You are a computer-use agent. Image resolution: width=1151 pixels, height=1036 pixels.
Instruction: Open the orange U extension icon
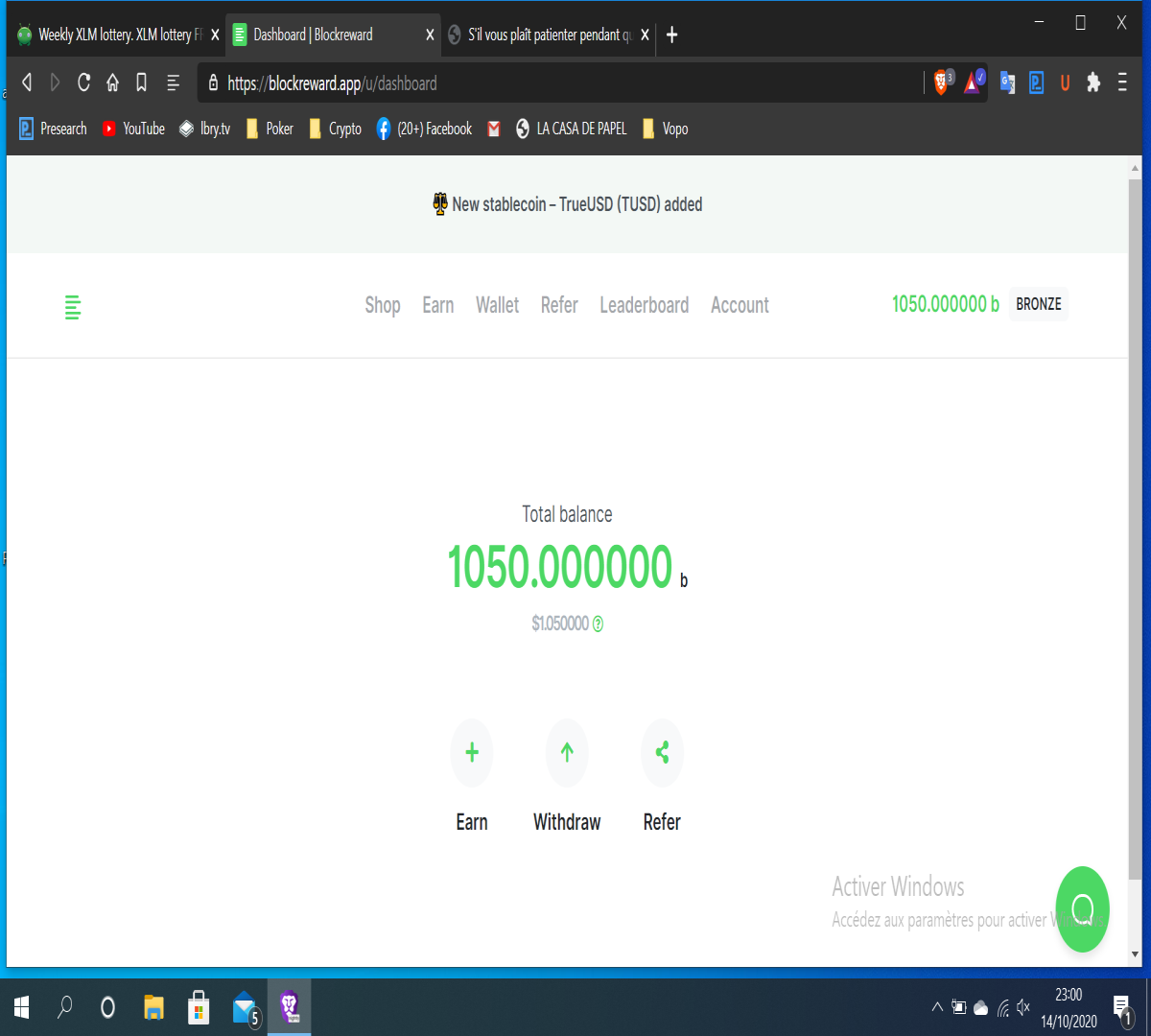(1065, 82)
